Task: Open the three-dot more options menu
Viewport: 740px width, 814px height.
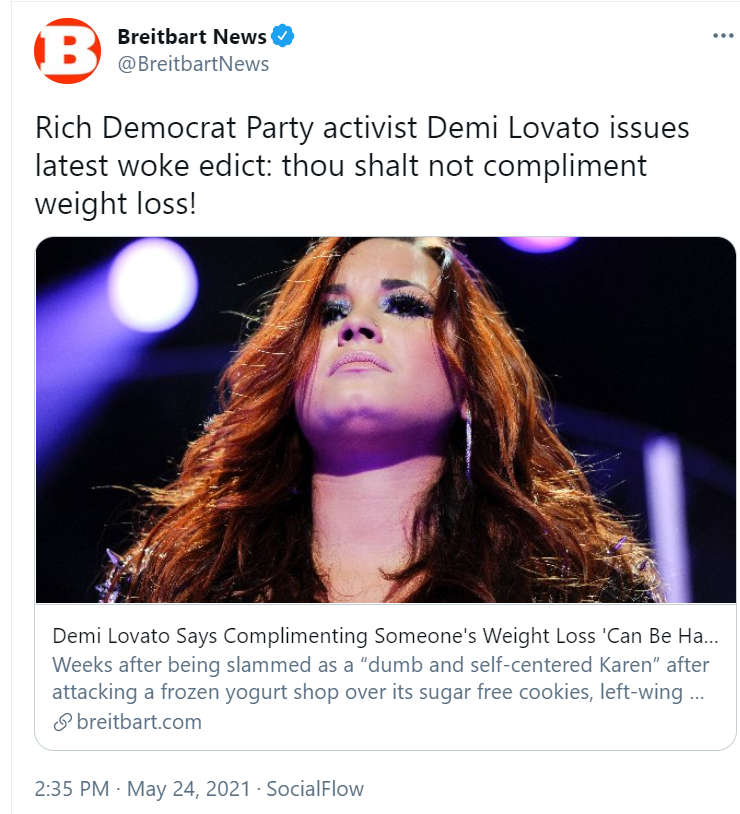Action: (723, 36)
